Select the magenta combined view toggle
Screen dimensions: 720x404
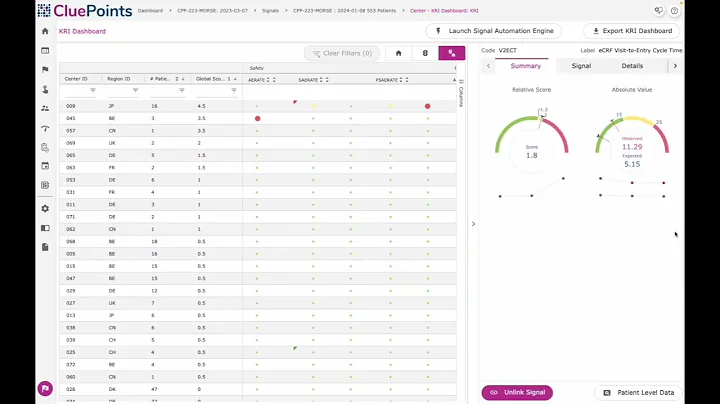coord(452,53)
